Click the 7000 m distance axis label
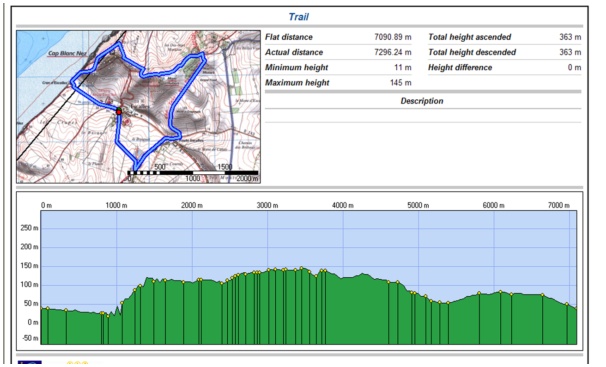The width and height of the screenshot is (606, 367). tap(559, 206)
